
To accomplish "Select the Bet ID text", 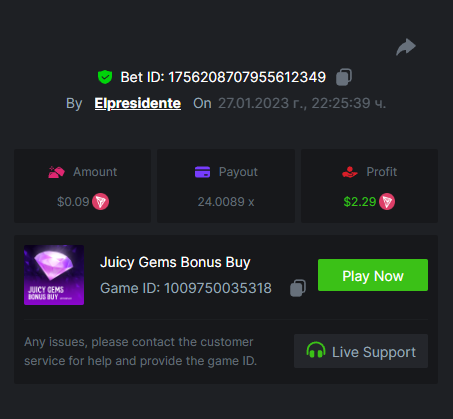I will point(223,77).
